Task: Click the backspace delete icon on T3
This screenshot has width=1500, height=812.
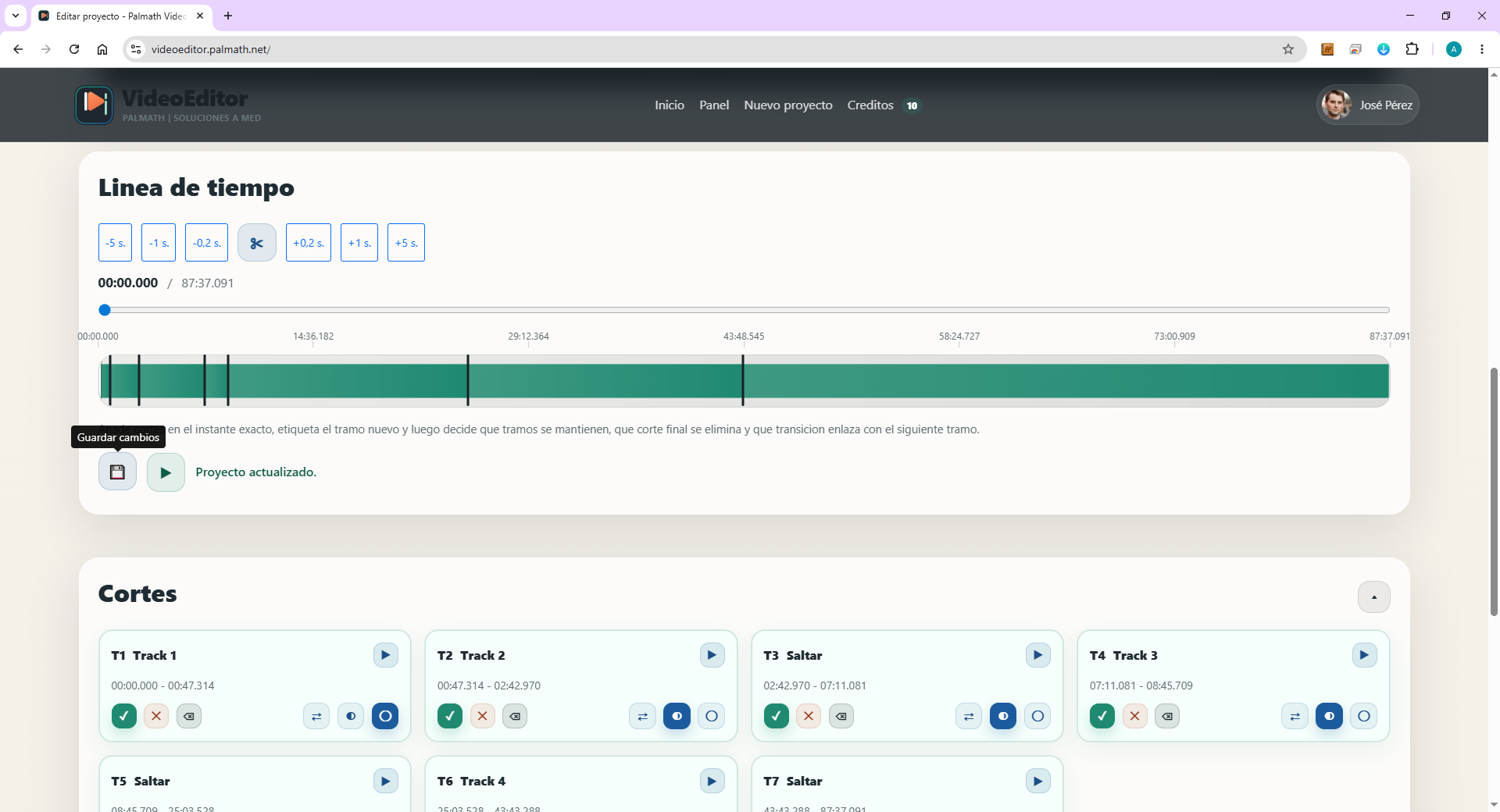Action: (841, 716)
